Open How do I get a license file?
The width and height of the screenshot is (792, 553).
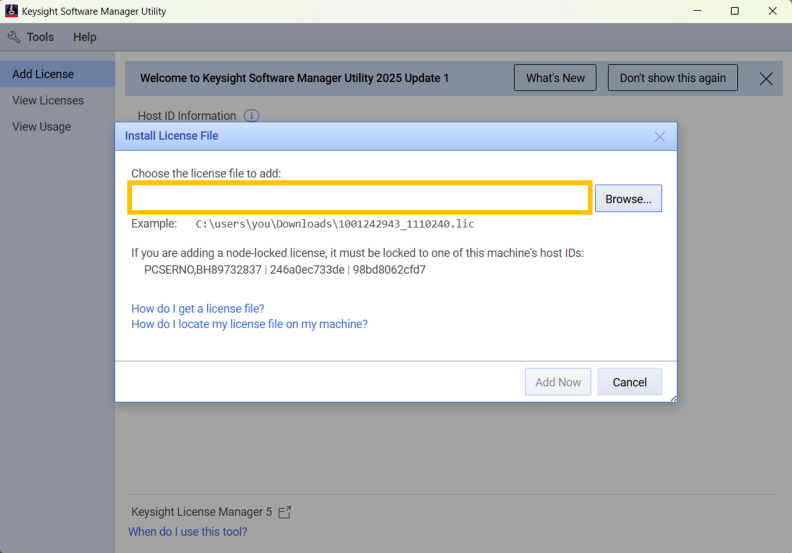tap(197, 309)
